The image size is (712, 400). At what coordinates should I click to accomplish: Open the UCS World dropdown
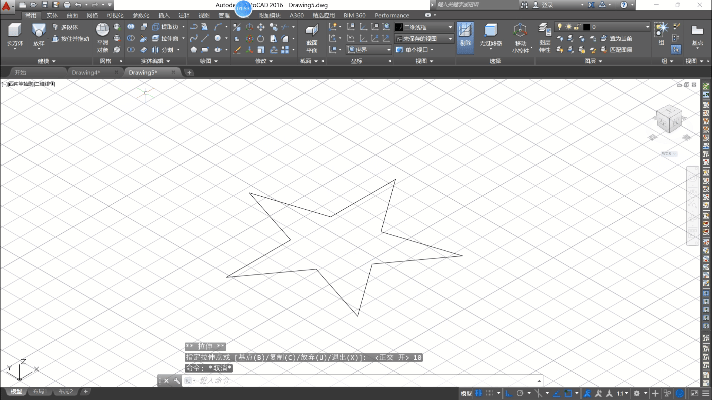pos(369,49)
